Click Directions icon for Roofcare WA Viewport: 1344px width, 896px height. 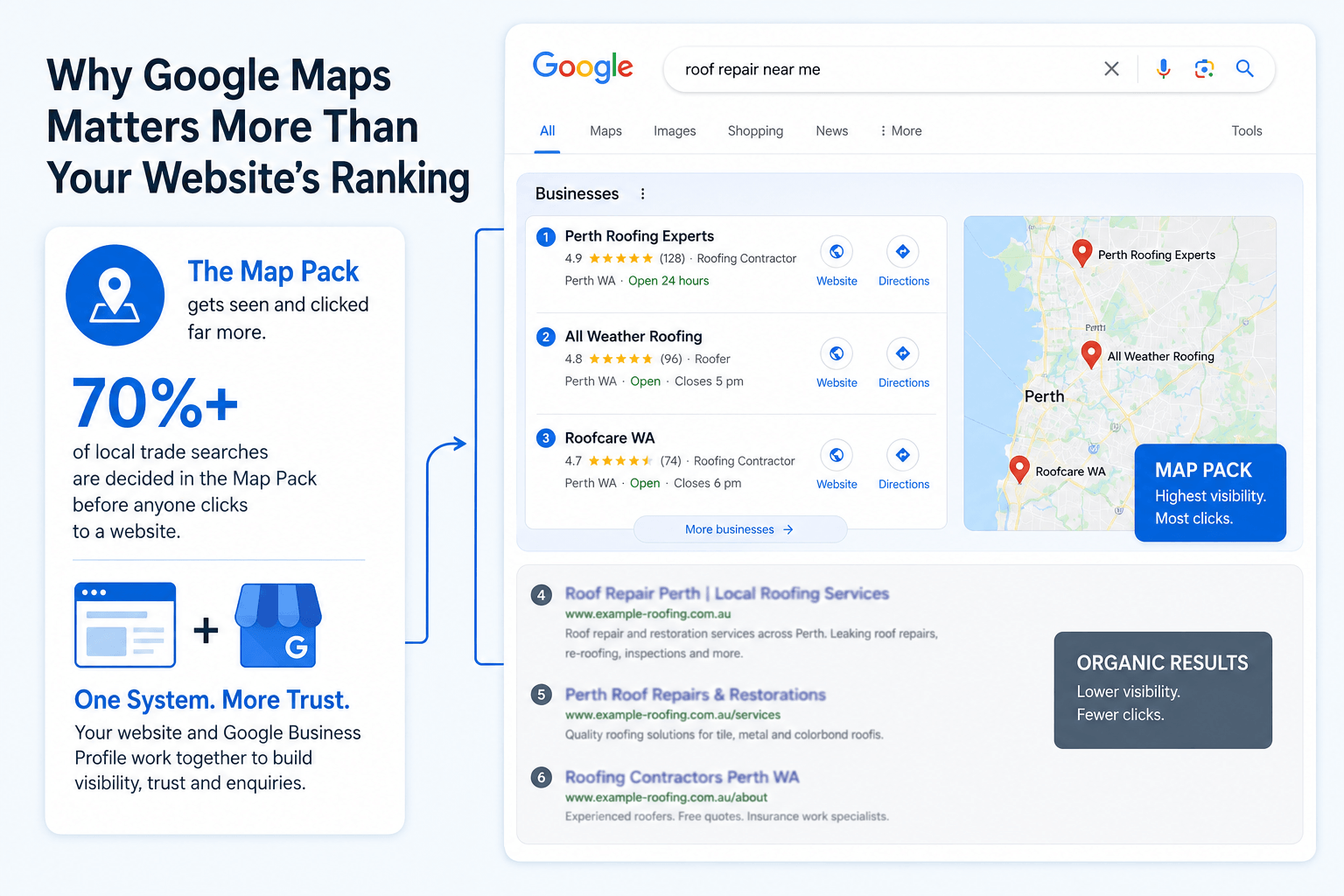click(x=903, y=455)
